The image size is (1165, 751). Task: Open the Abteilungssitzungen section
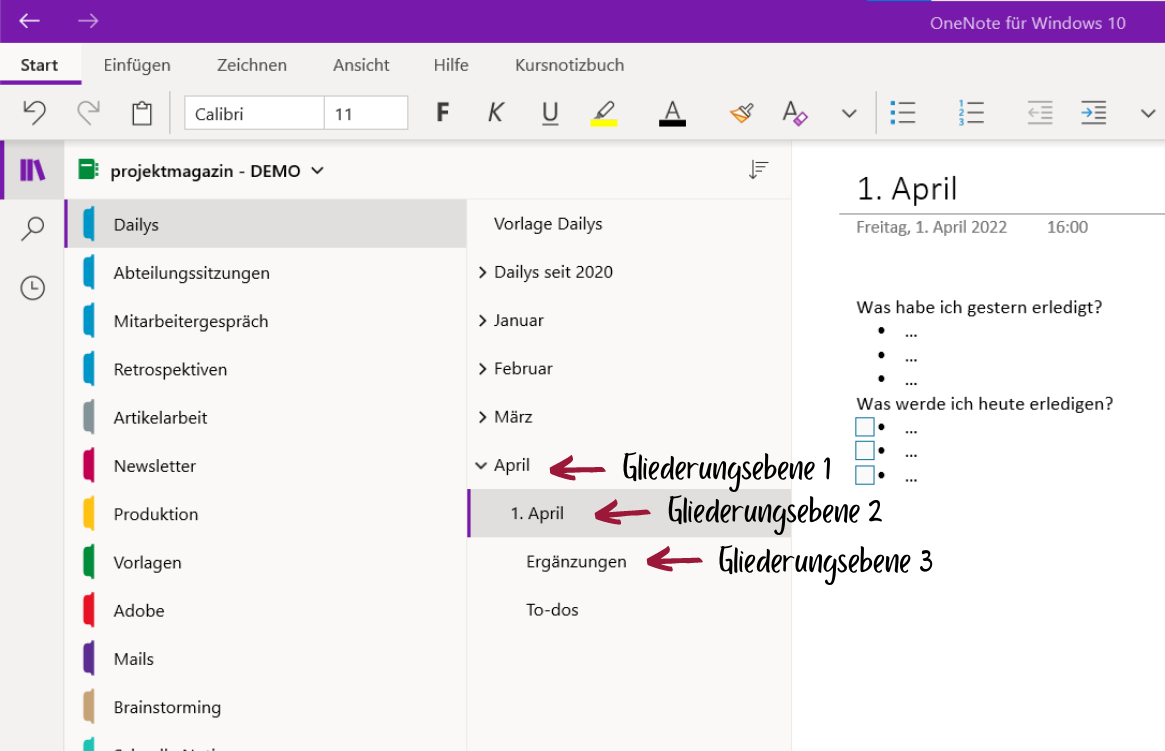(x=191, y=273)
